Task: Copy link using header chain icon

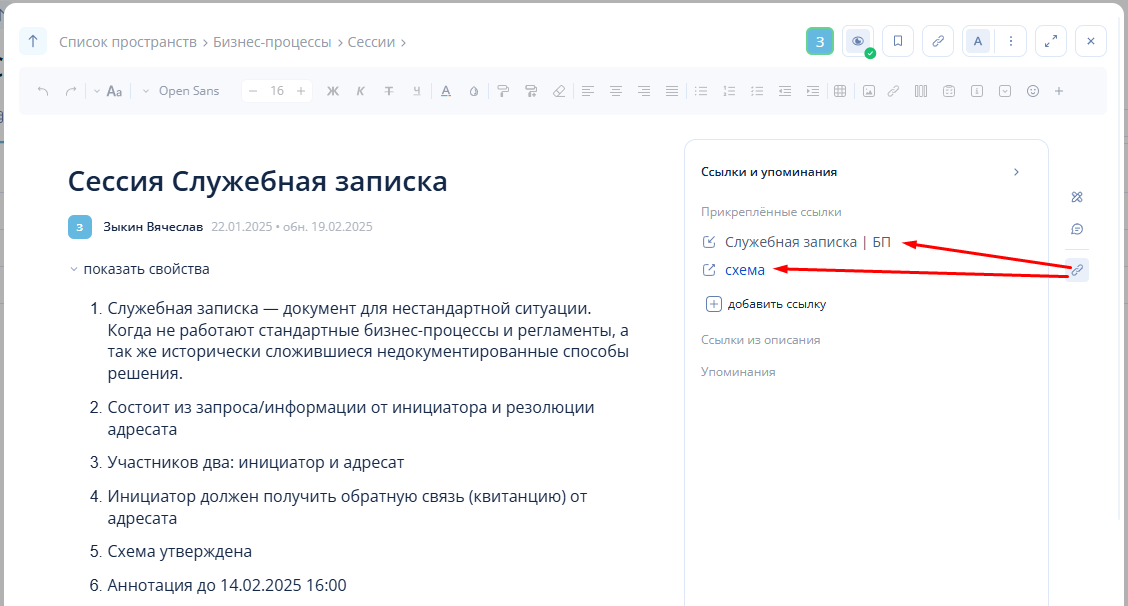Action: [937, 41]
